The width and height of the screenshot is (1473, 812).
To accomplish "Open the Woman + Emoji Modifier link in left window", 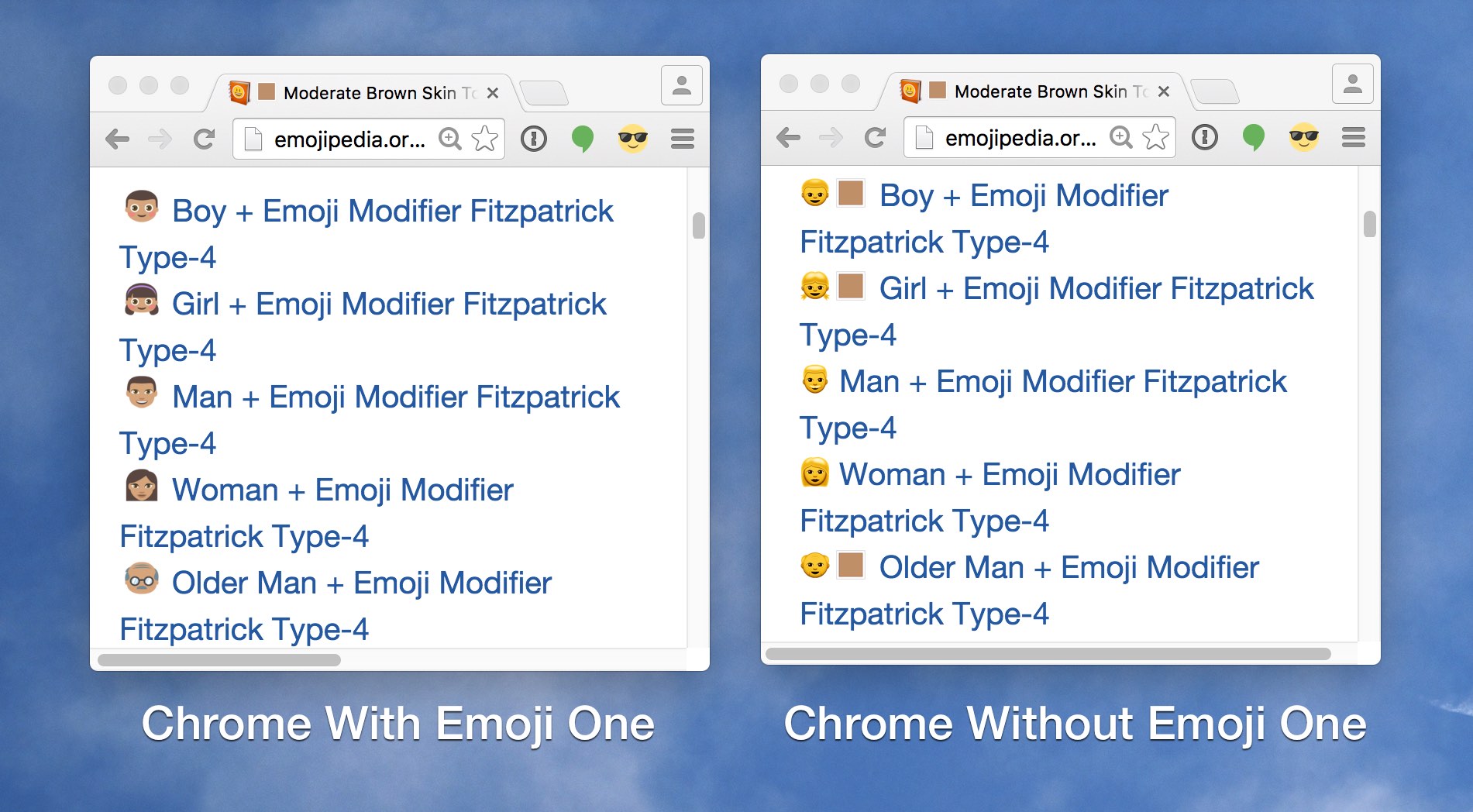I will coord(316,513).
